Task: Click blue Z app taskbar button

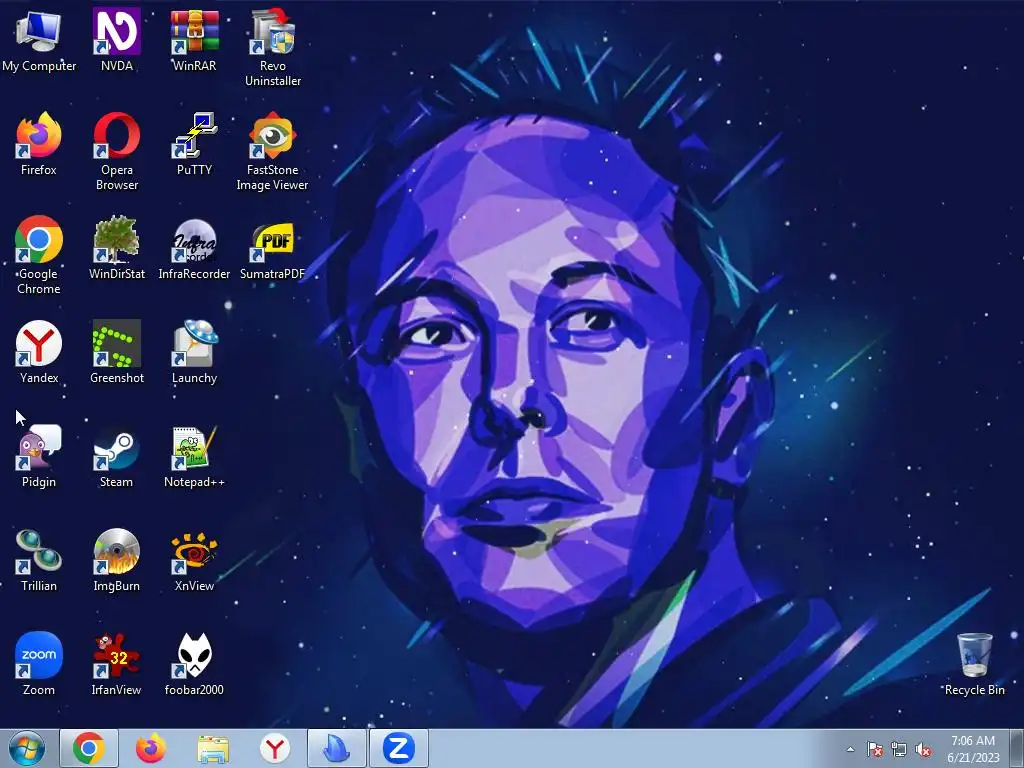Action: pyautogui.click(x=399, y=748)
